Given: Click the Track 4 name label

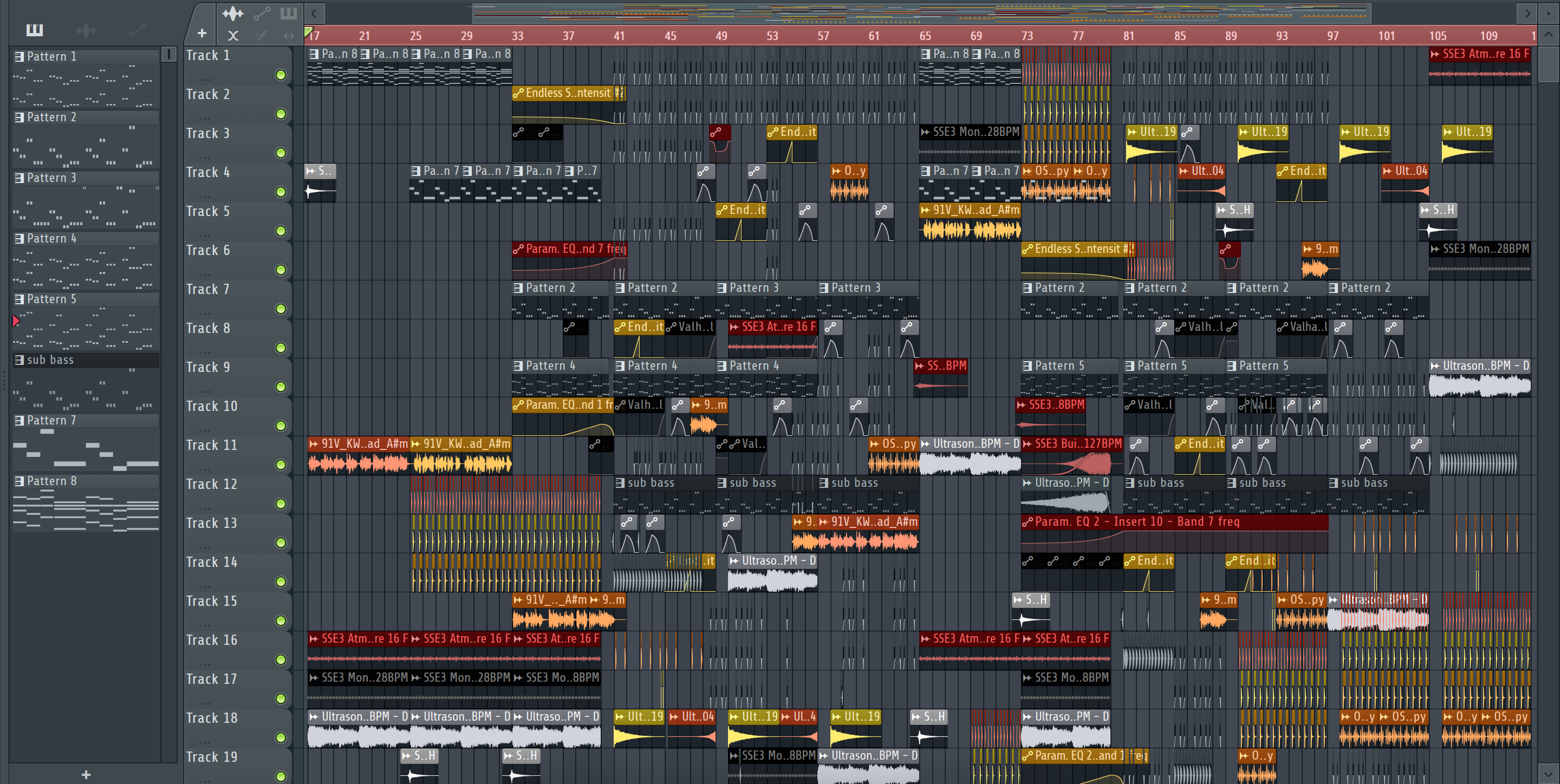Looking at the screenshot, I should [207, 173].
